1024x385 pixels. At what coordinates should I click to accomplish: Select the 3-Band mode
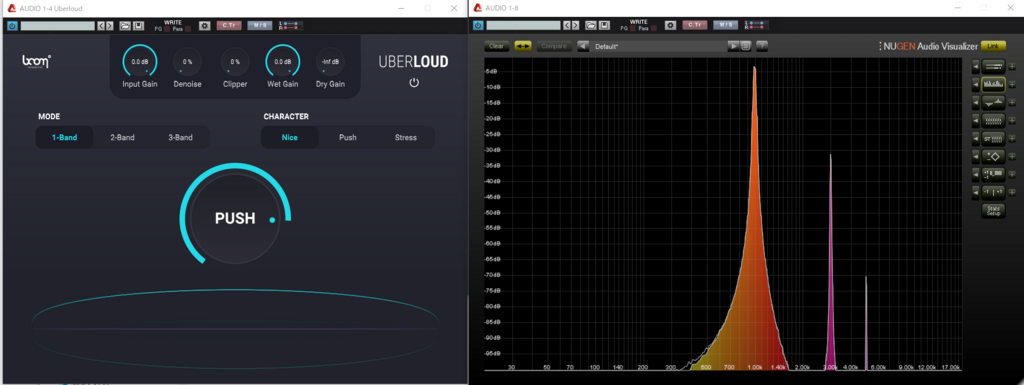click(x=180, y=138)
